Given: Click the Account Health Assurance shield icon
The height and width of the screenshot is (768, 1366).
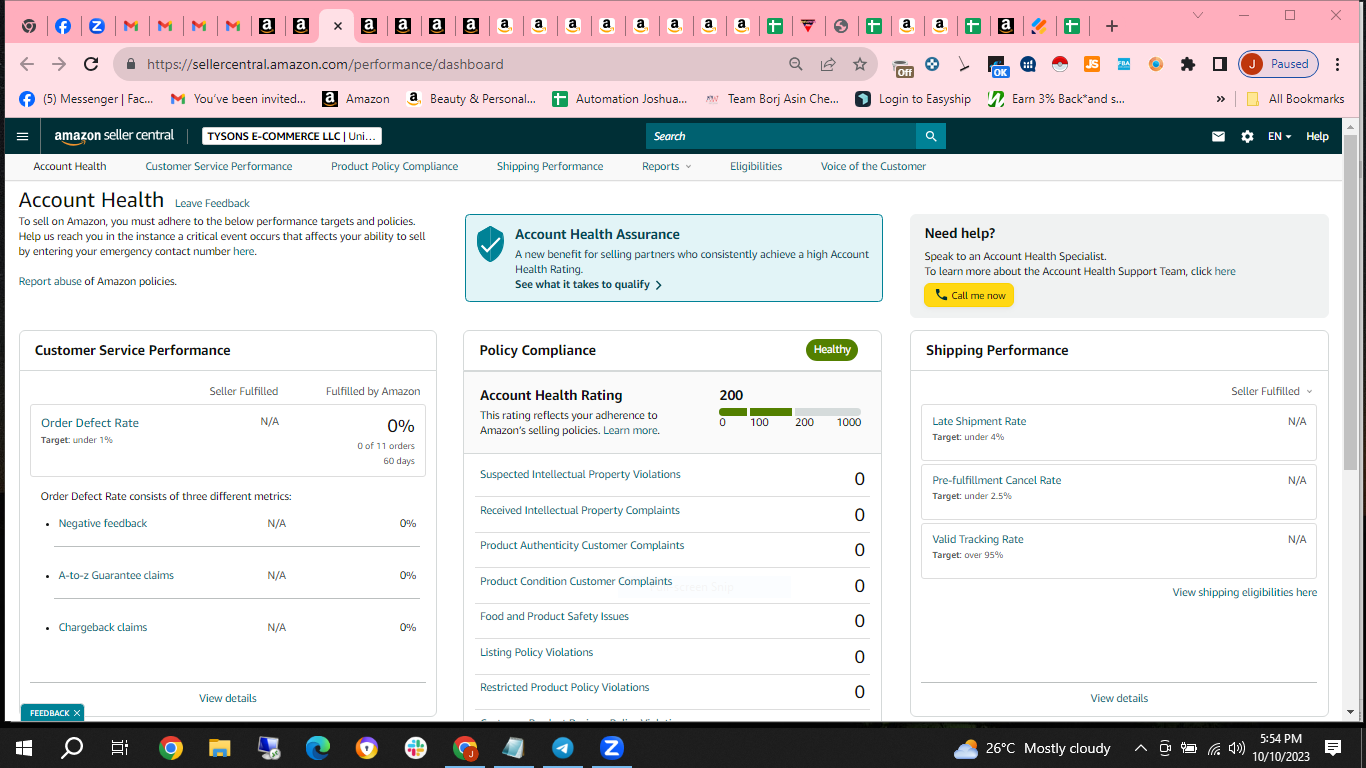Looking at the screenshot, I should (490, 243).
